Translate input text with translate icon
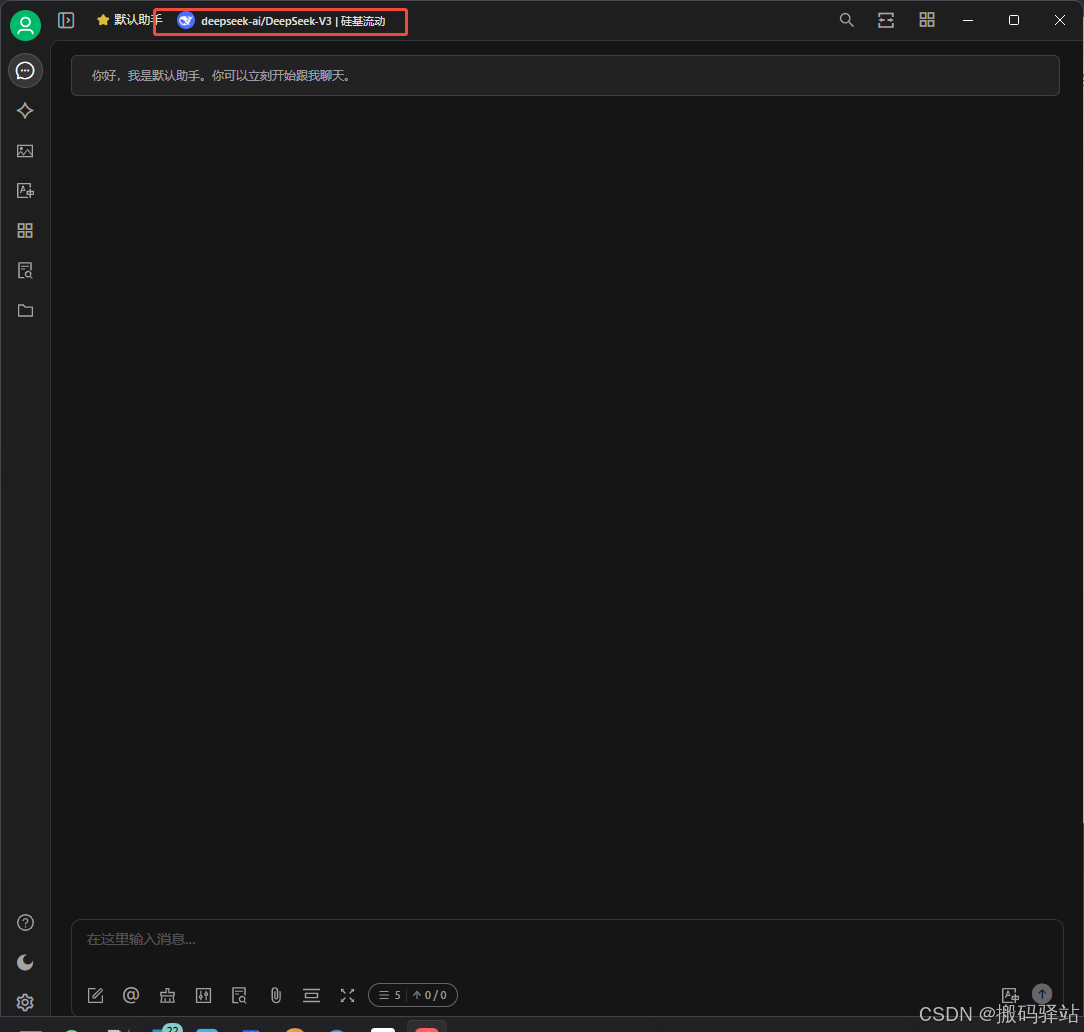1084x1032 pixels. pyautogui.click(x=1010, y=995)
